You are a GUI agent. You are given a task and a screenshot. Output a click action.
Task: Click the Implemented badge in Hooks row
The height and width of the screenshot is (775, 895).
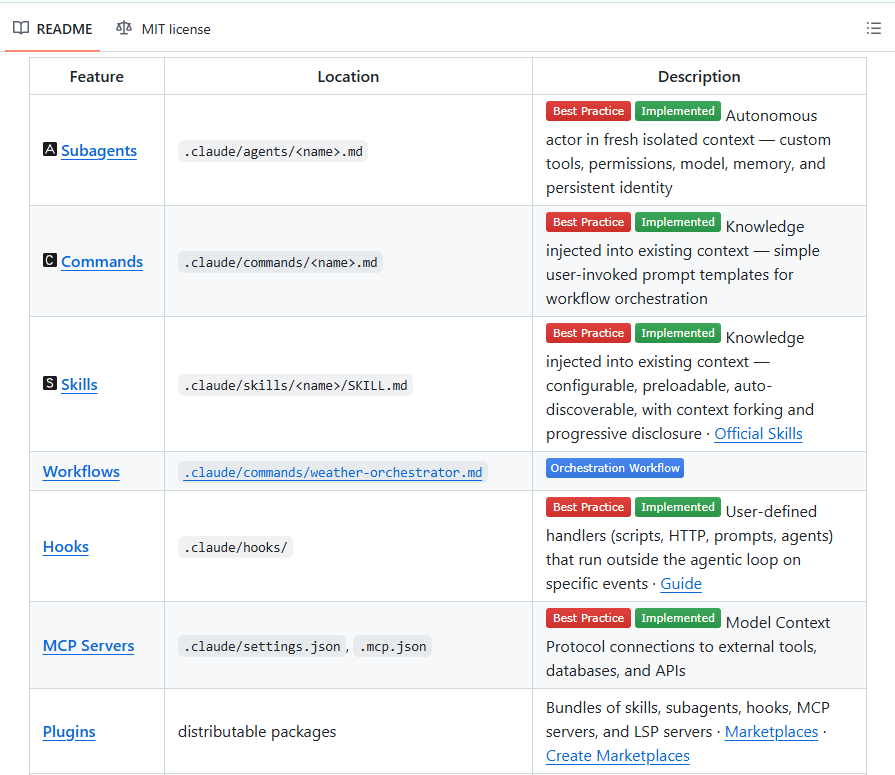[678, 507]
